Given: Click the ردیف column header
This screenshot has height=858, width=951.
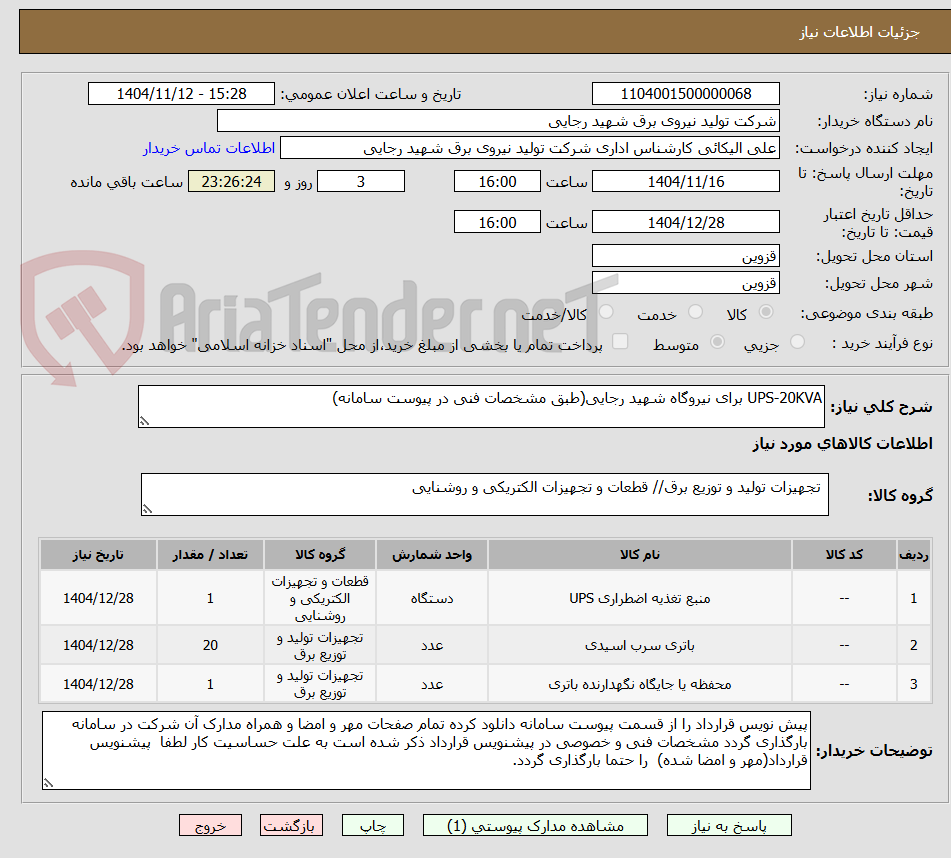Looking at the screenshot, I should [913, 554].
